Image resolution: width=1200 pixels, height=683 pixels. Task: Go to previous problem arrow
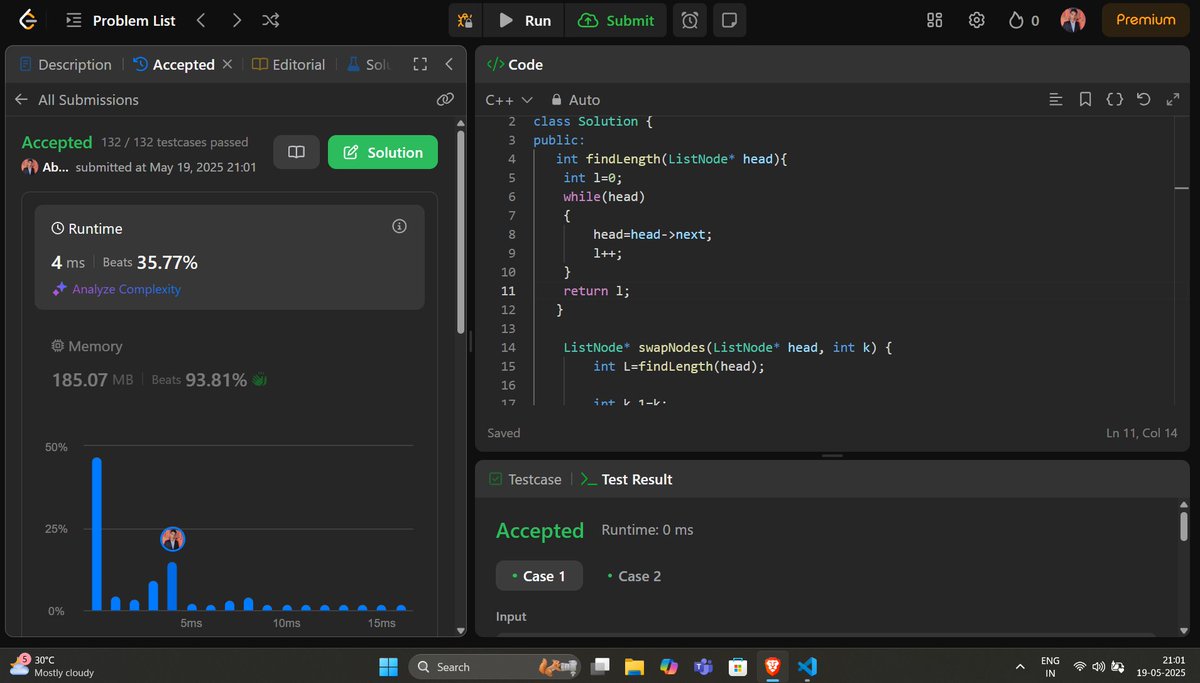[201, 20]
